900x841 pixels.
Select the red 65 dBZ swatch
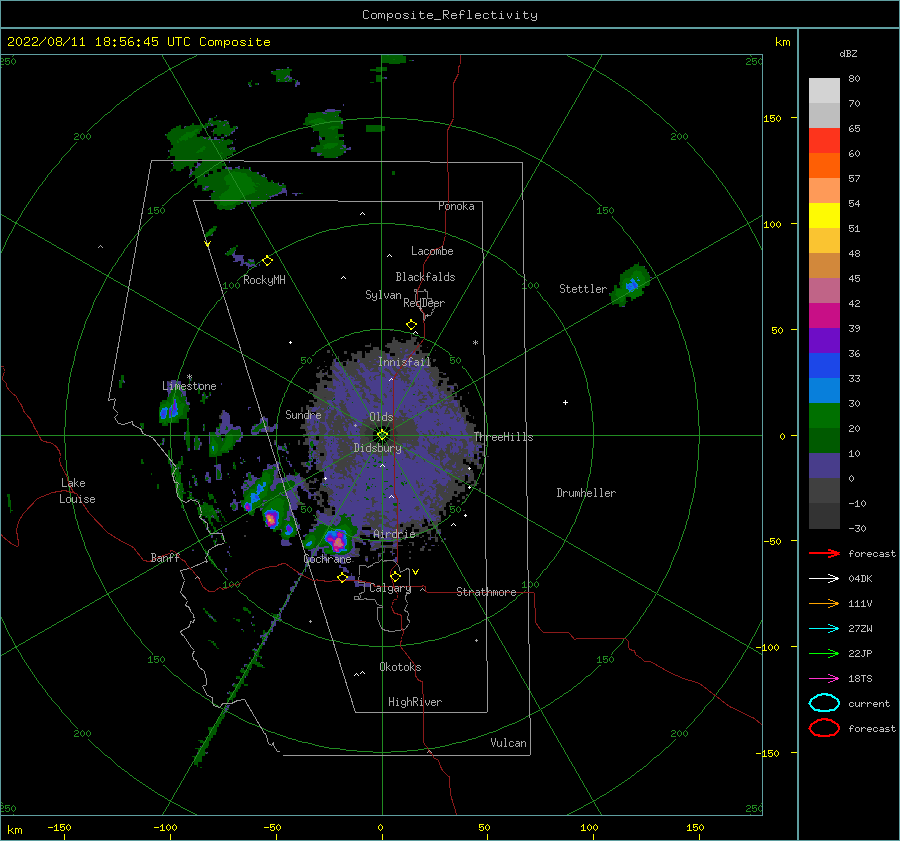pyautogui.click(x=824, y=141)
